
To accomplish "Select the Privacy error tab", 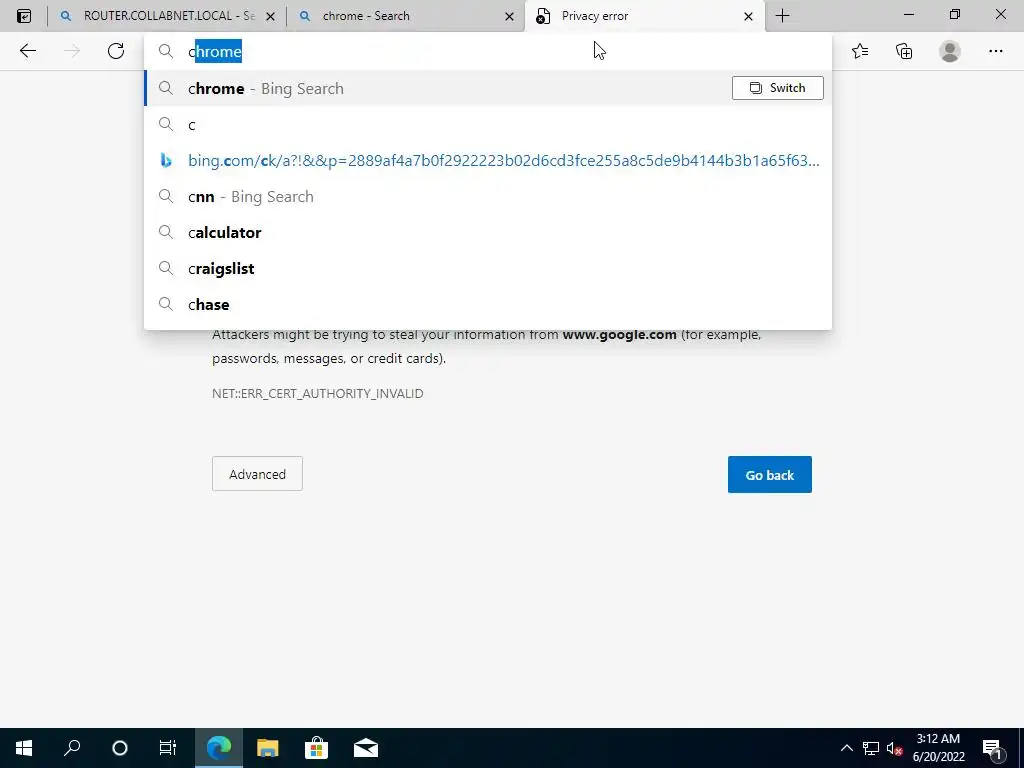I will coord(643,16).
